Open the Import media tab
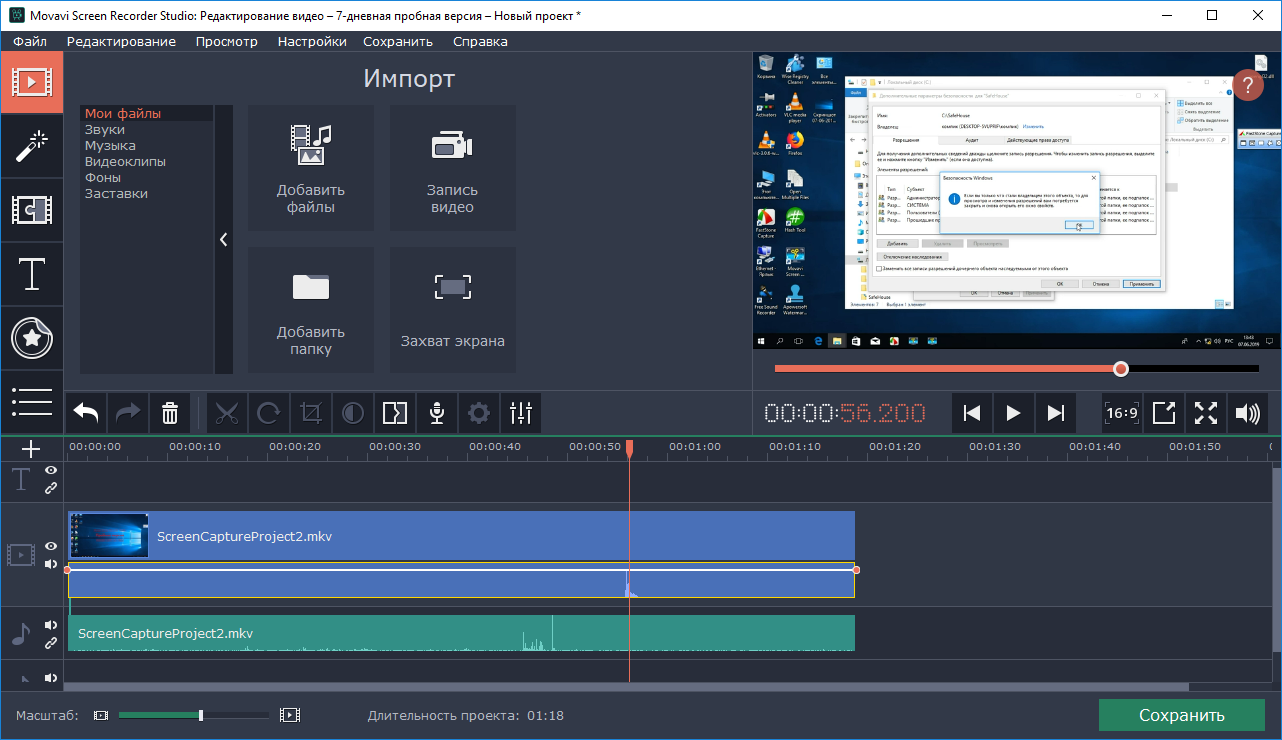1282x740 pixels. pyautogui.click(x=31, y=81)
